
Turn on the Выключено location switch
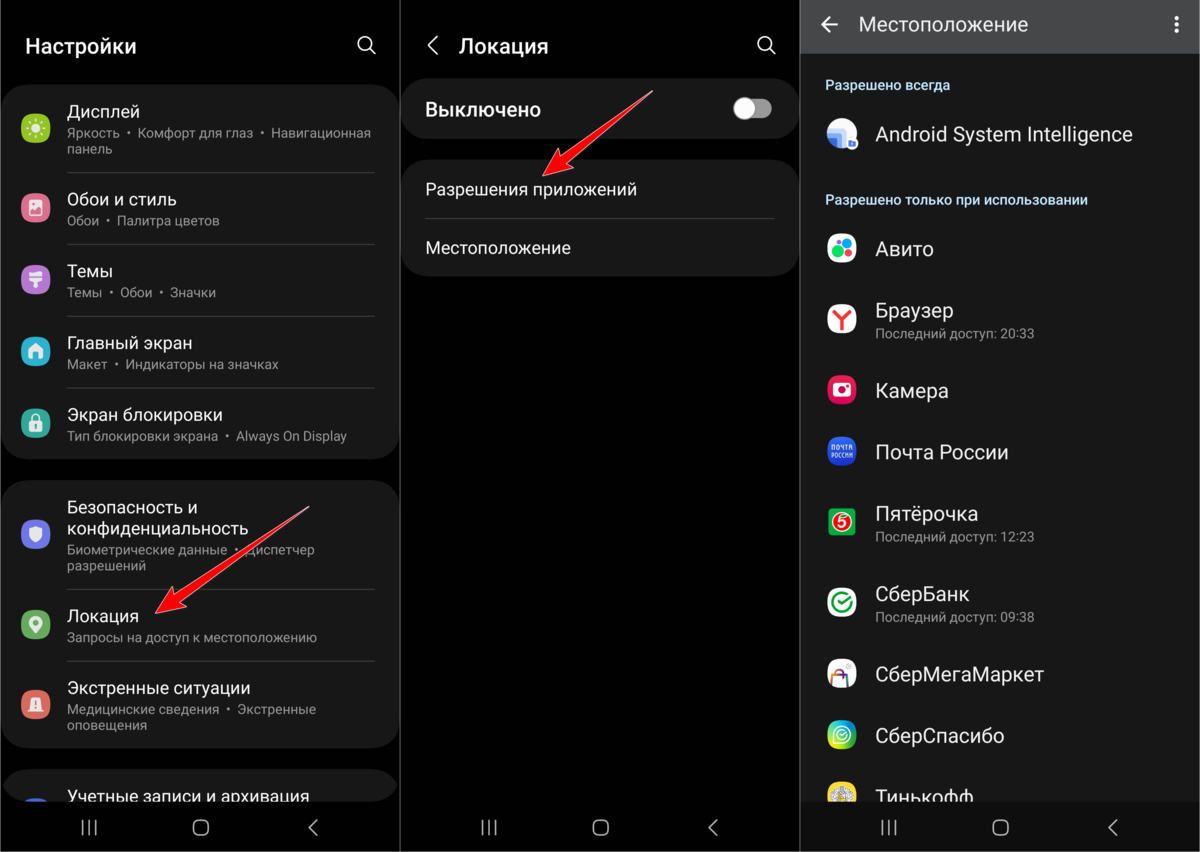tap(753, 109)
